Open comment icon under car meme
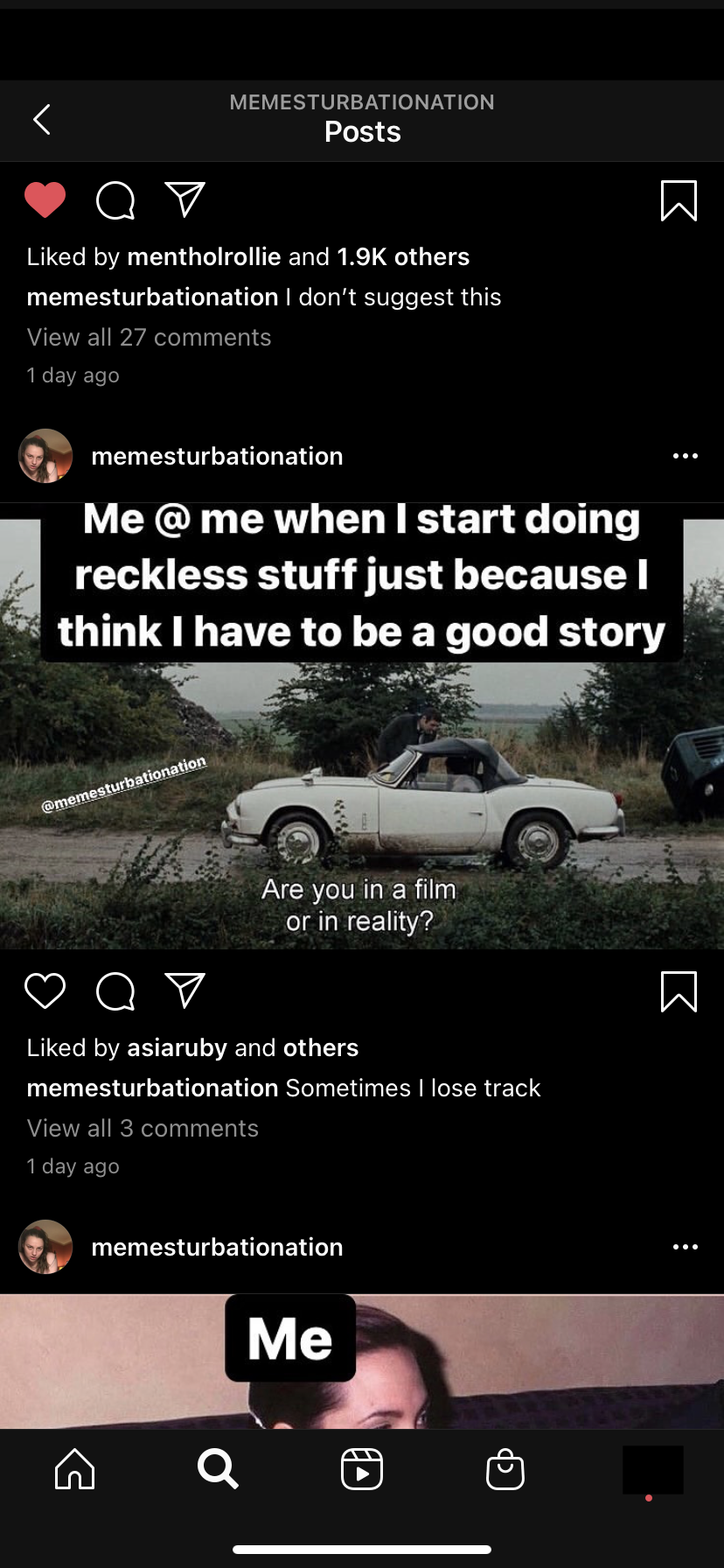Screen dimensions: 724x1568 point(115,991)
